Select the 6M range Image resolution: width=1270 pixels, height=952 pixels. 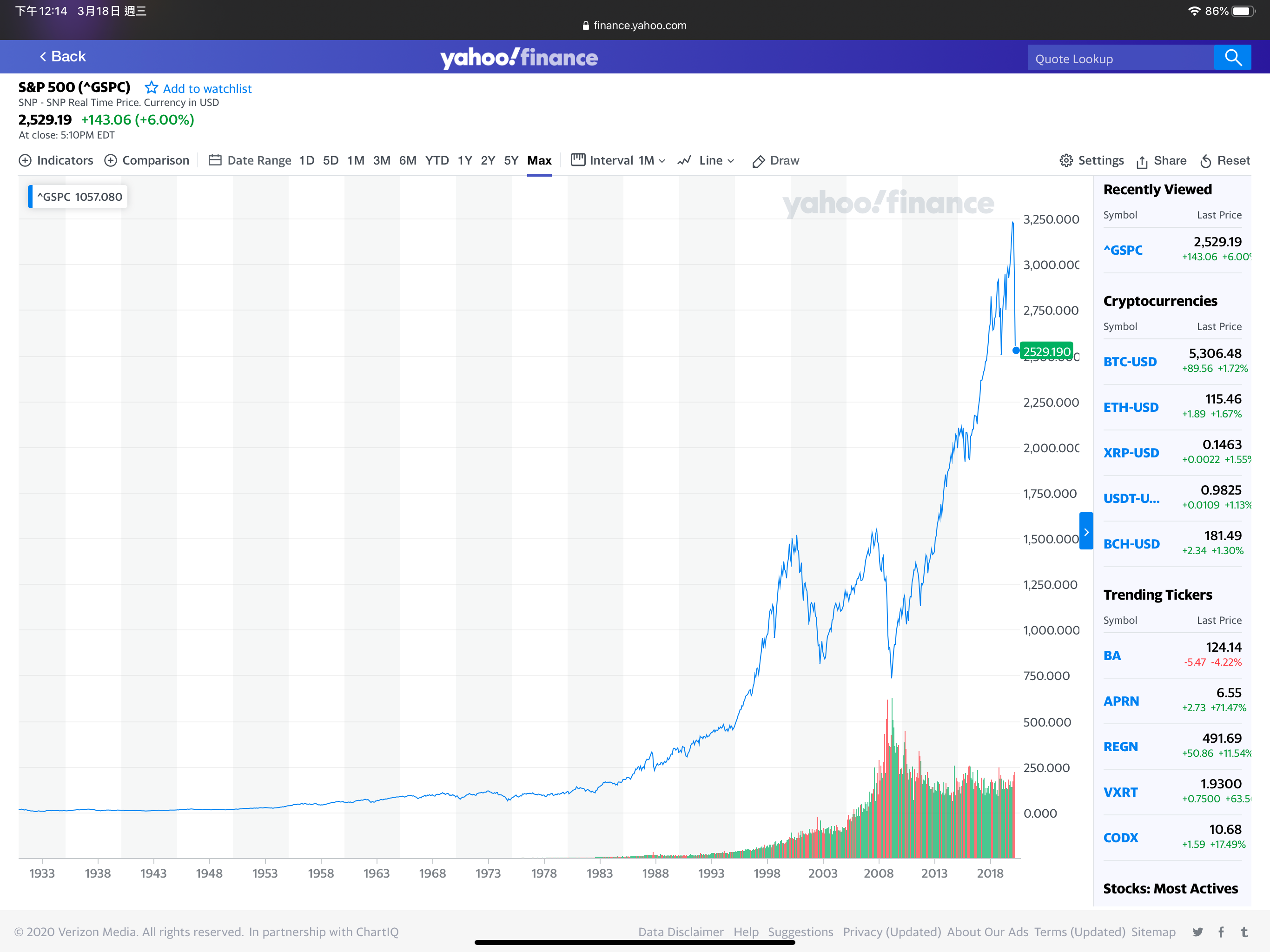click(408, 160)
